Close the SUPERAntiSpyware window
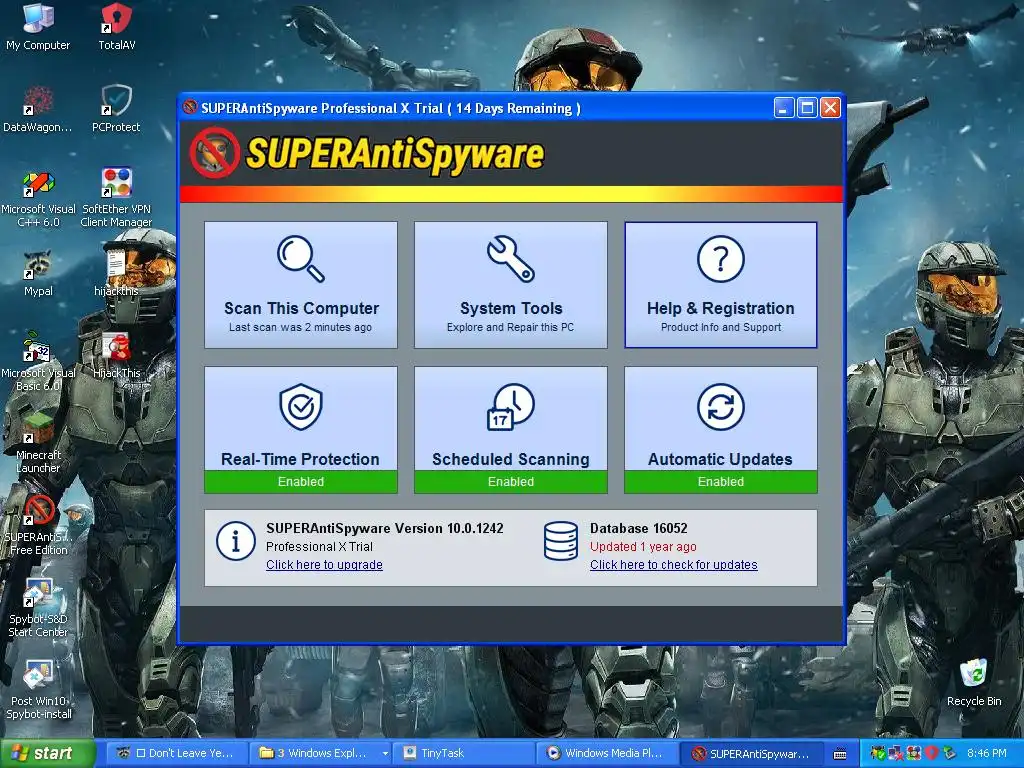The width and height of the screenshot is (1024, 768). click(830, 108)
